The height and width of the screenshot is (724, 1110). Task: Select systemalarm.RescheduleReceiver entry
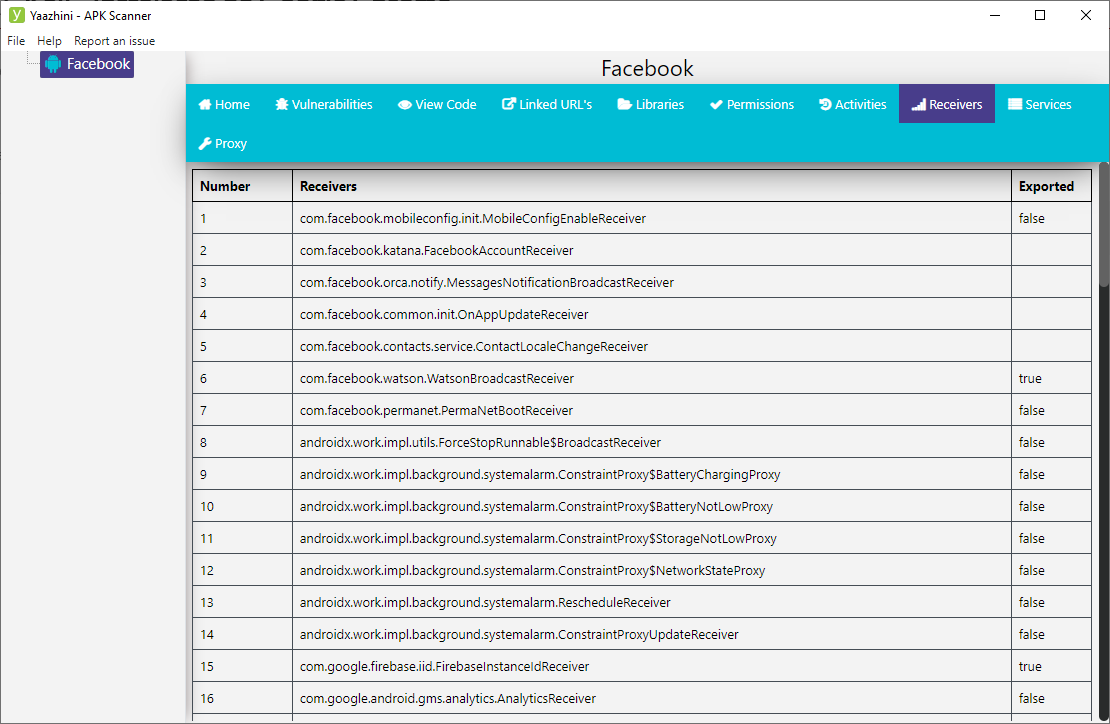pos(485,602)
